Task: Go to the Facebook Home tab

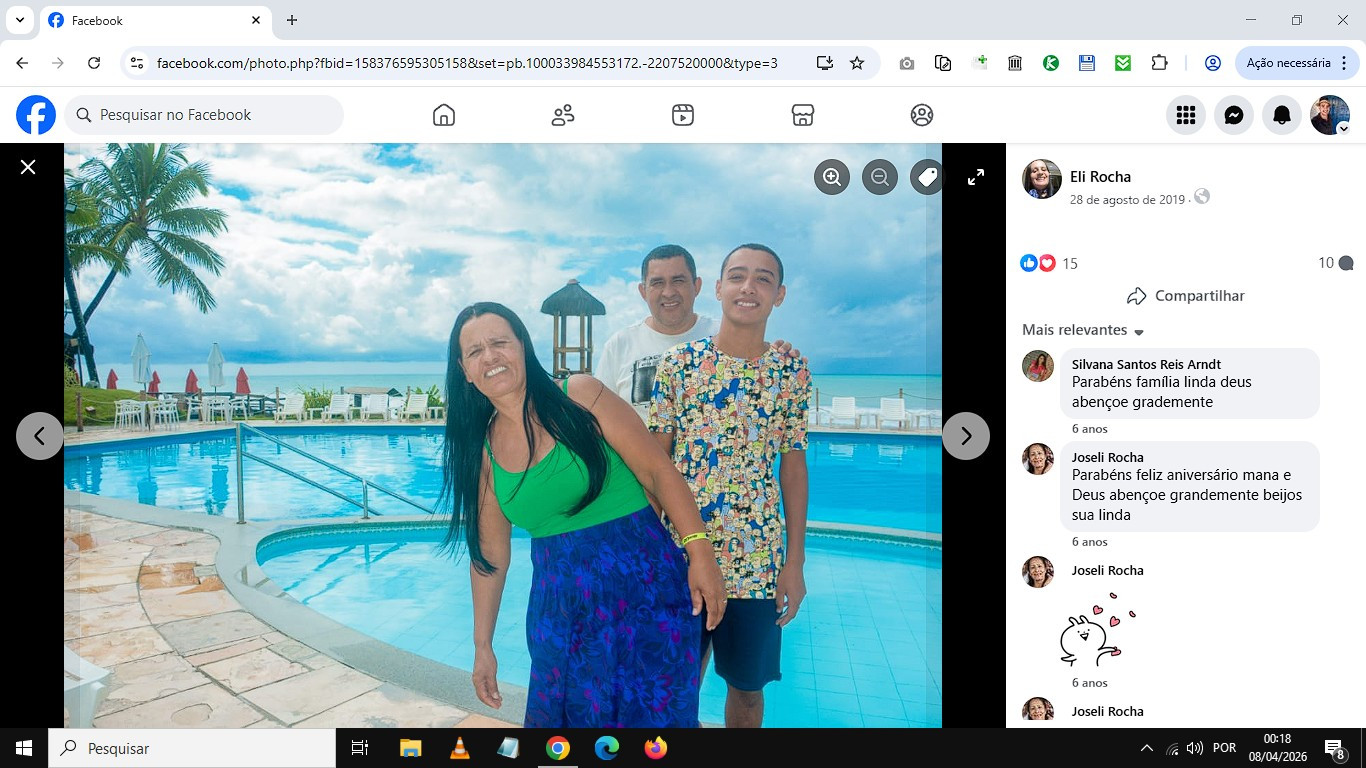Action: click(x=444, y=116)
